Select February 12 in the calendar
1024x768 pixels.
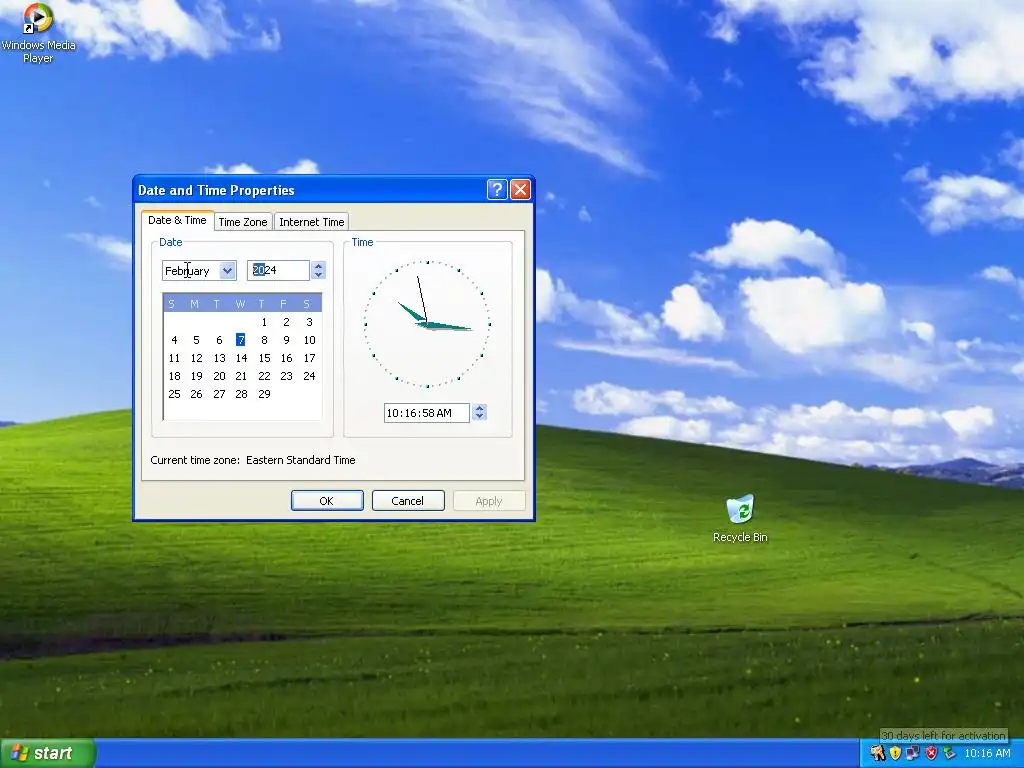tap(196, 358)
